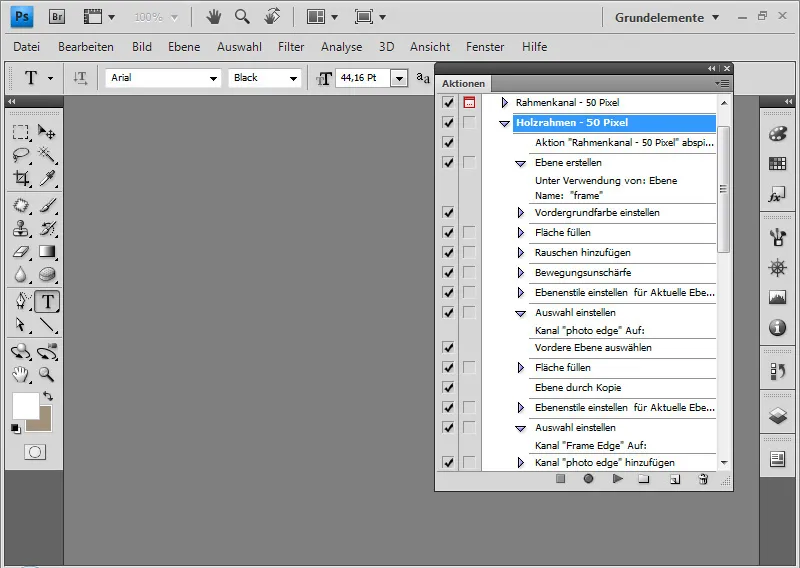Select the Crop tool
800x568 pixels.
tap(20, 178)
